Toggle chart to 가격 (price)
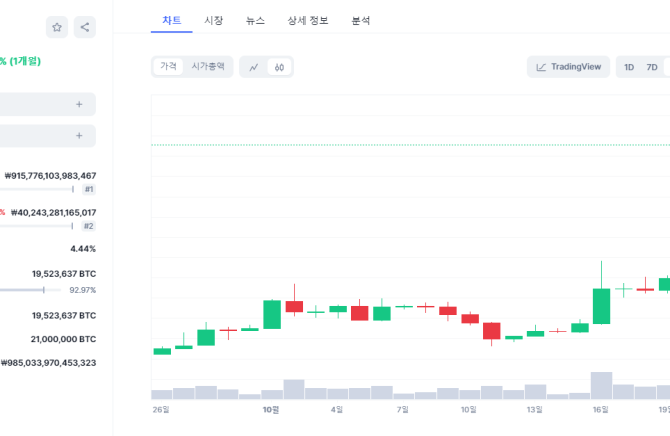670x436 pixels. (x=169, y=66)
